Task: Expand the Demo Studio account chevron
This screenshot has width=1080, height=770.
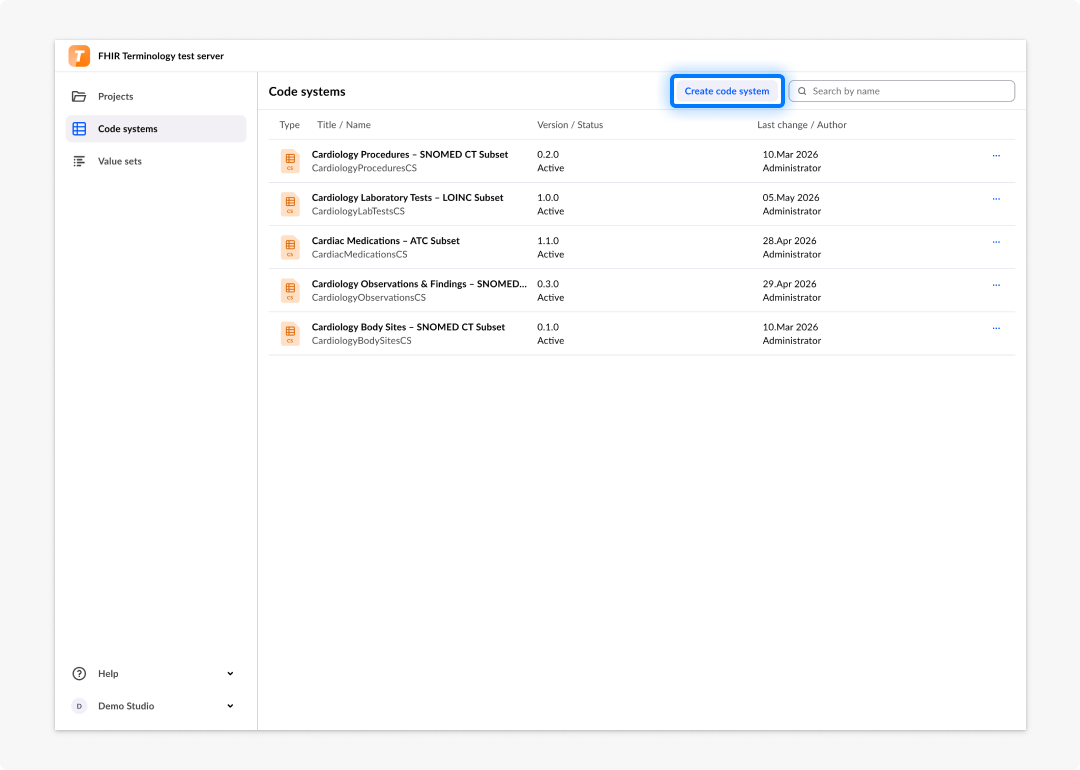Action: tap(230, 706)
